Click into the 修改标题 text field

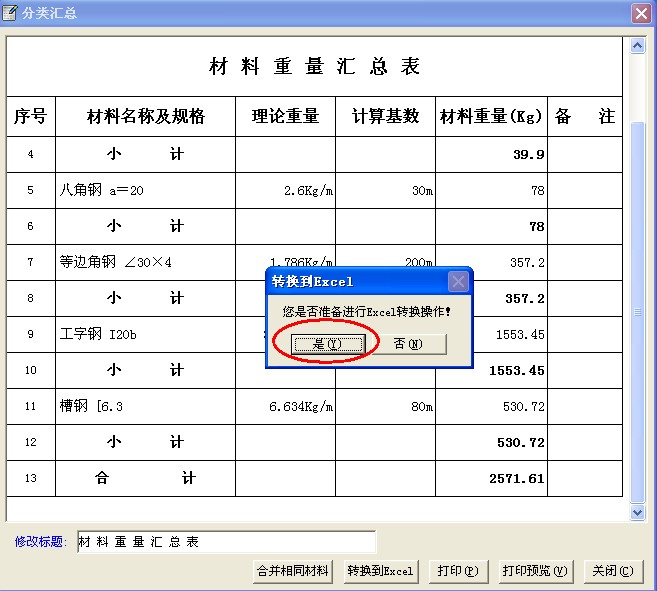click(x=225, y=542)
